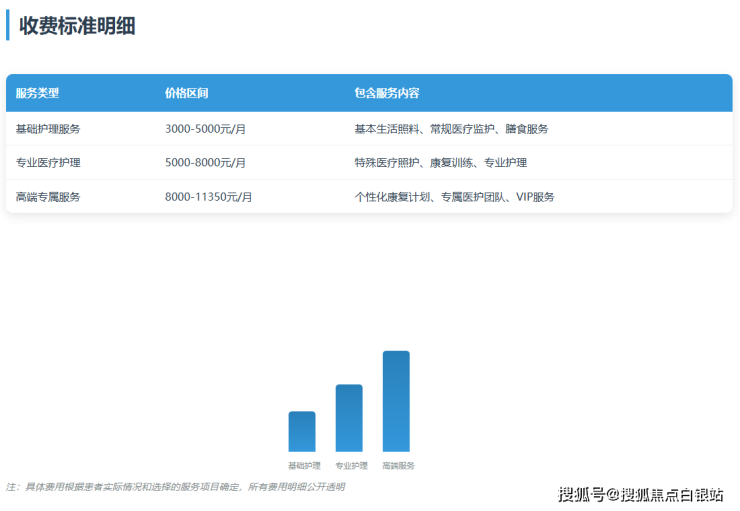The height and width of the screenshot is (511, 740).
Task: Click the 8000-11350元/月 price cell
Action: (208, 197)
